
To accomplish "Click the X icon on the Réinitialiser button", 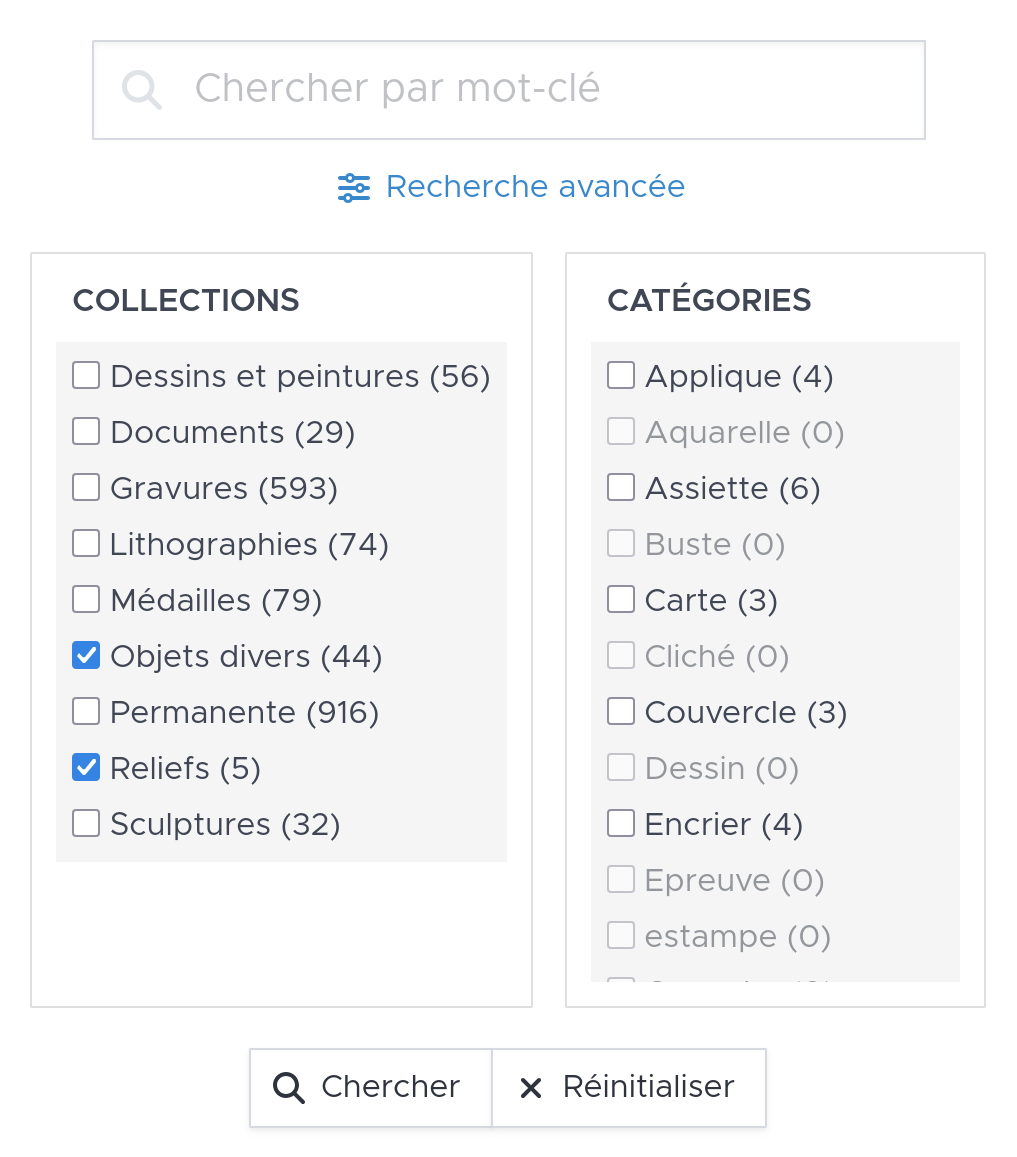I will tap(531, 1088).
